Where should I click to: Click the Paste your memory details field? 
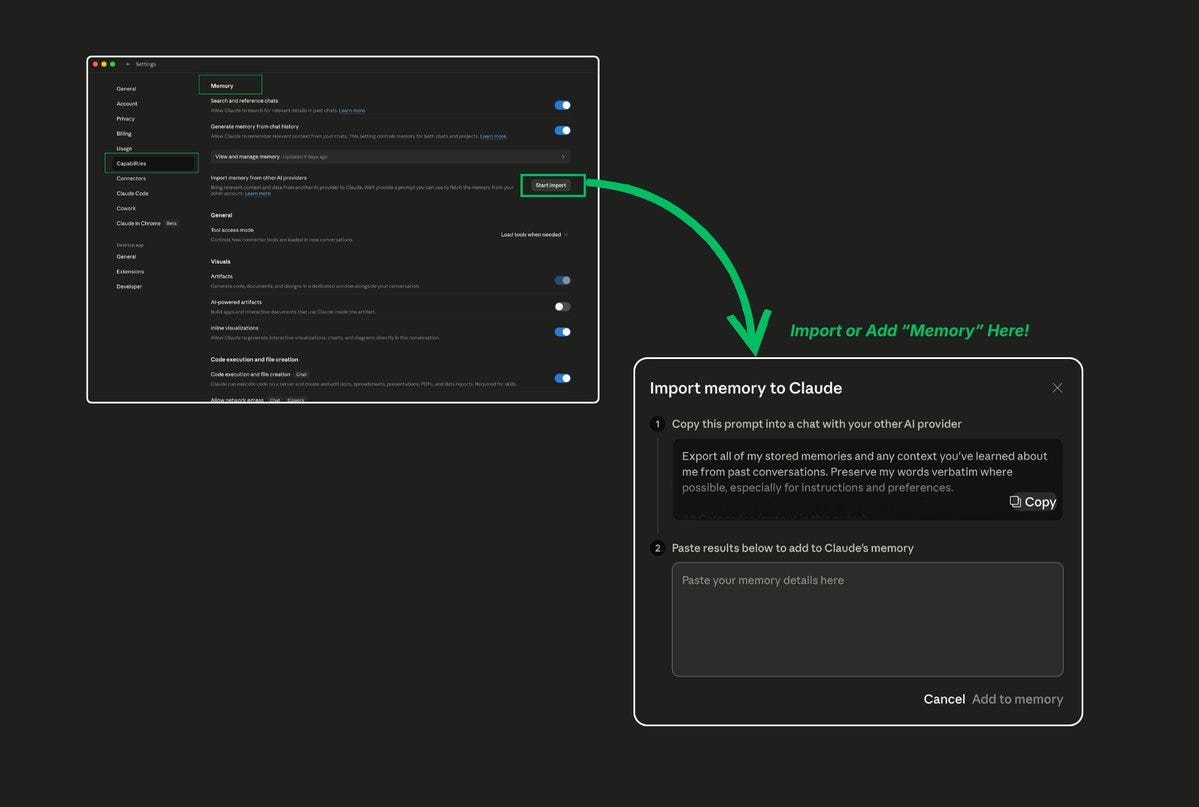867,620
